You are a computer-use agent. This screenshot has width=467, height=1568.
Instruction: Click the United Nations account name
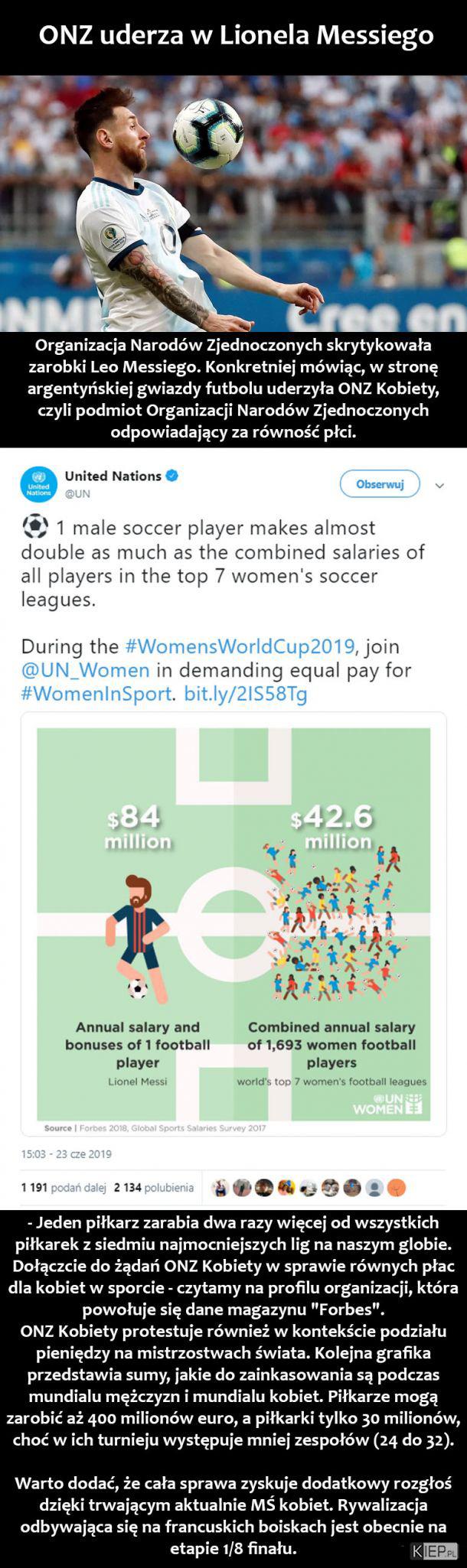113,476
